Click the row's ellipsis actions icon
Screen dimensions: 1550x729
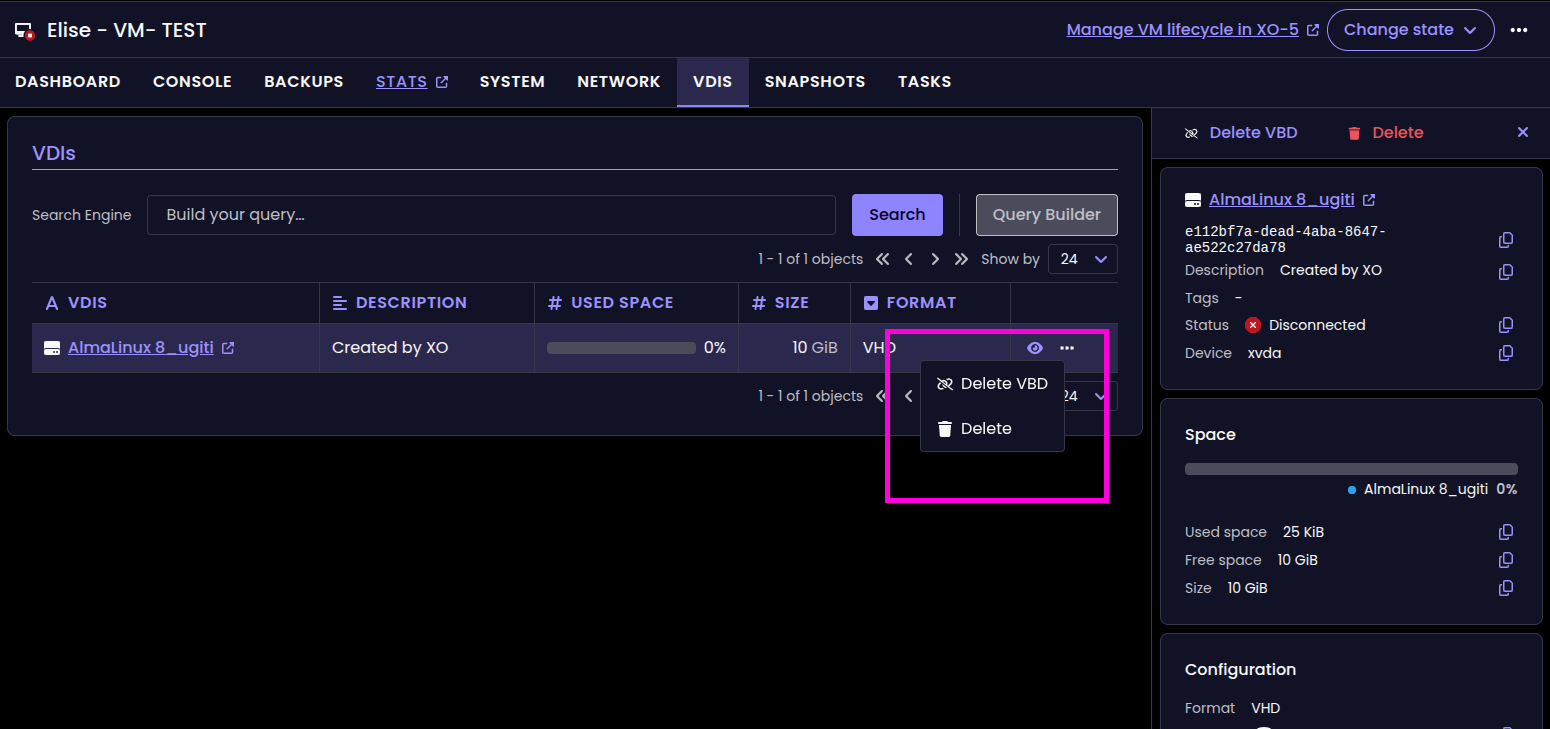tap(1067, 348)
